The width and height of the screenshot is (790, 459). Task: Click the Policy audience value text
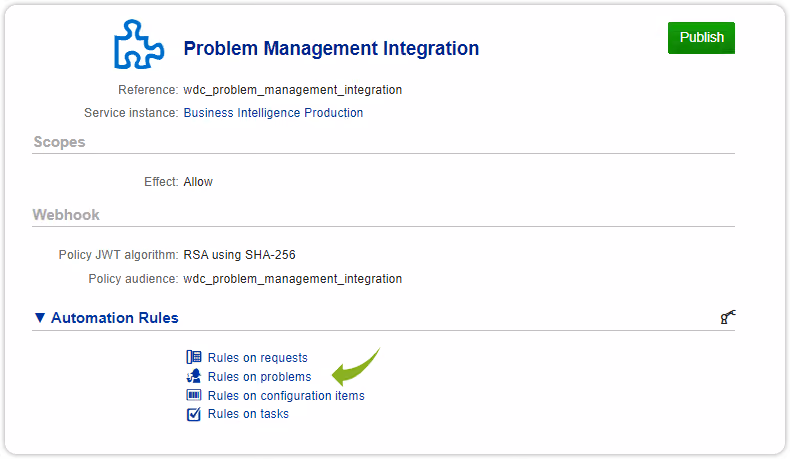tap(293, 279)
